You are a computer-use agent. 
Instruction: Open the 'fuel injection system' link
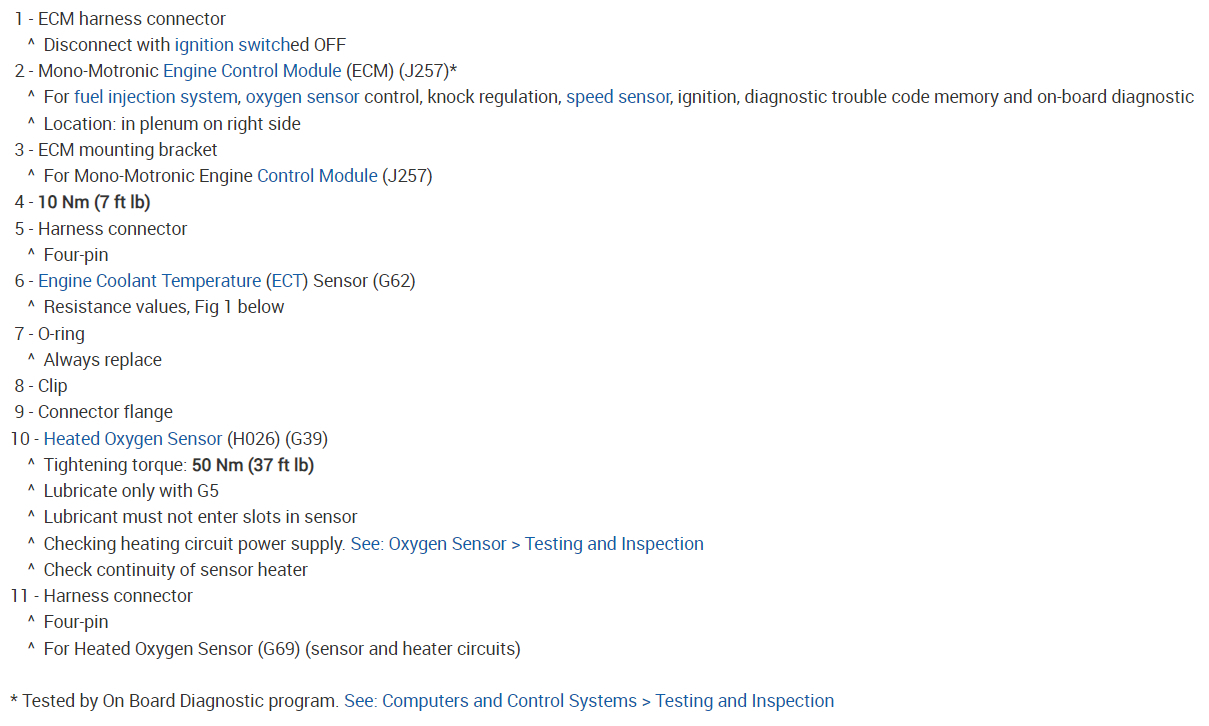pyautogui.click(x=155, y=97)
